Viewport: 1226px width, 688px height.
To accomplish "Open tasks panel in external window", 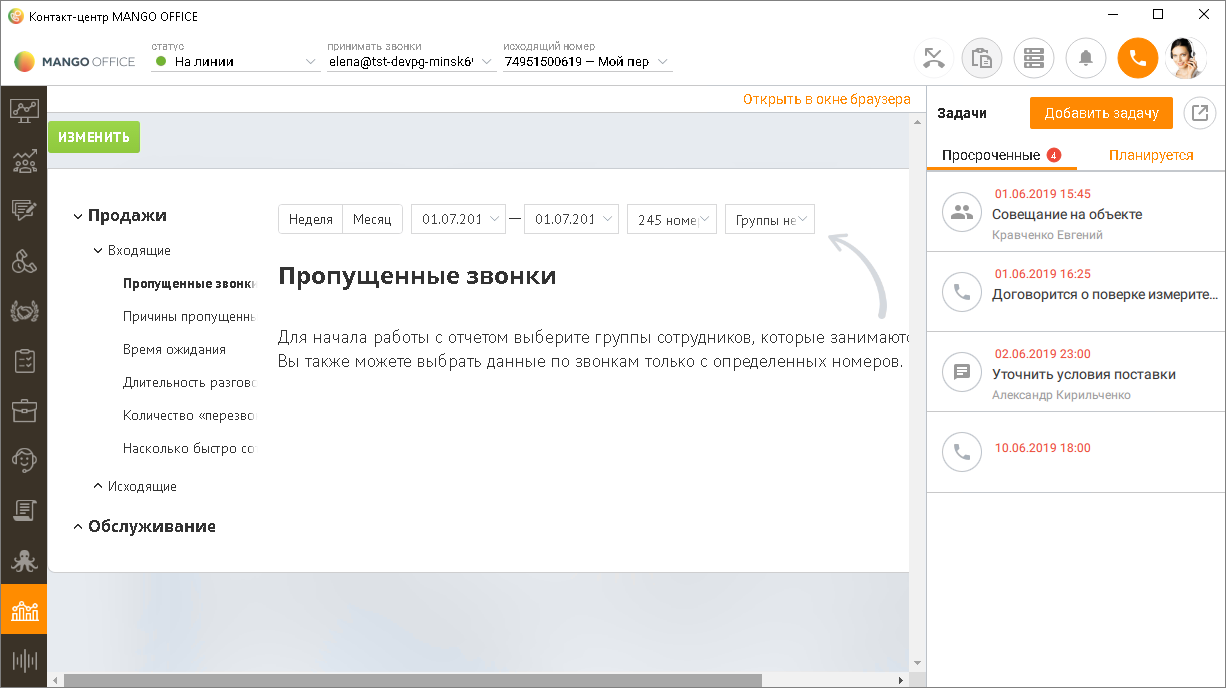I will pyautogui.click(x=1200, y=113).
